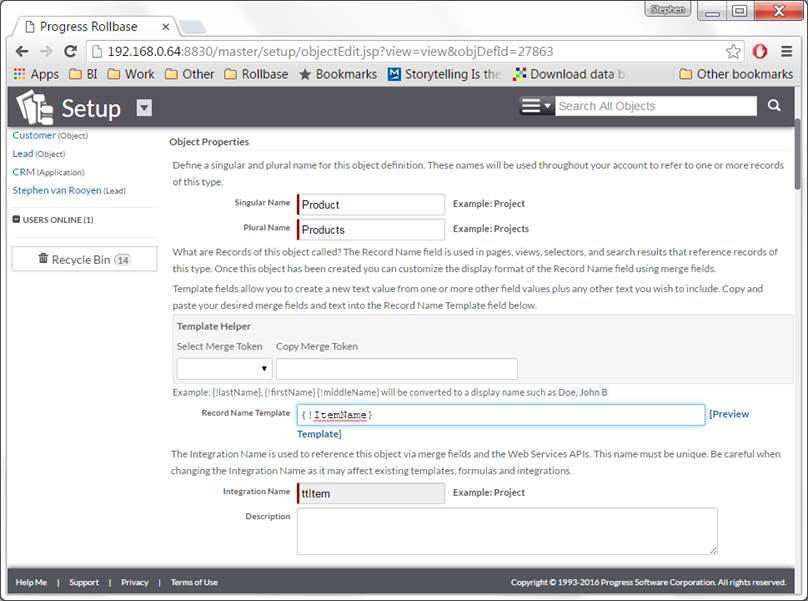Expand the Select Merge Token dropdown
This screenshot has width=808, height=601.
(224, 369)
